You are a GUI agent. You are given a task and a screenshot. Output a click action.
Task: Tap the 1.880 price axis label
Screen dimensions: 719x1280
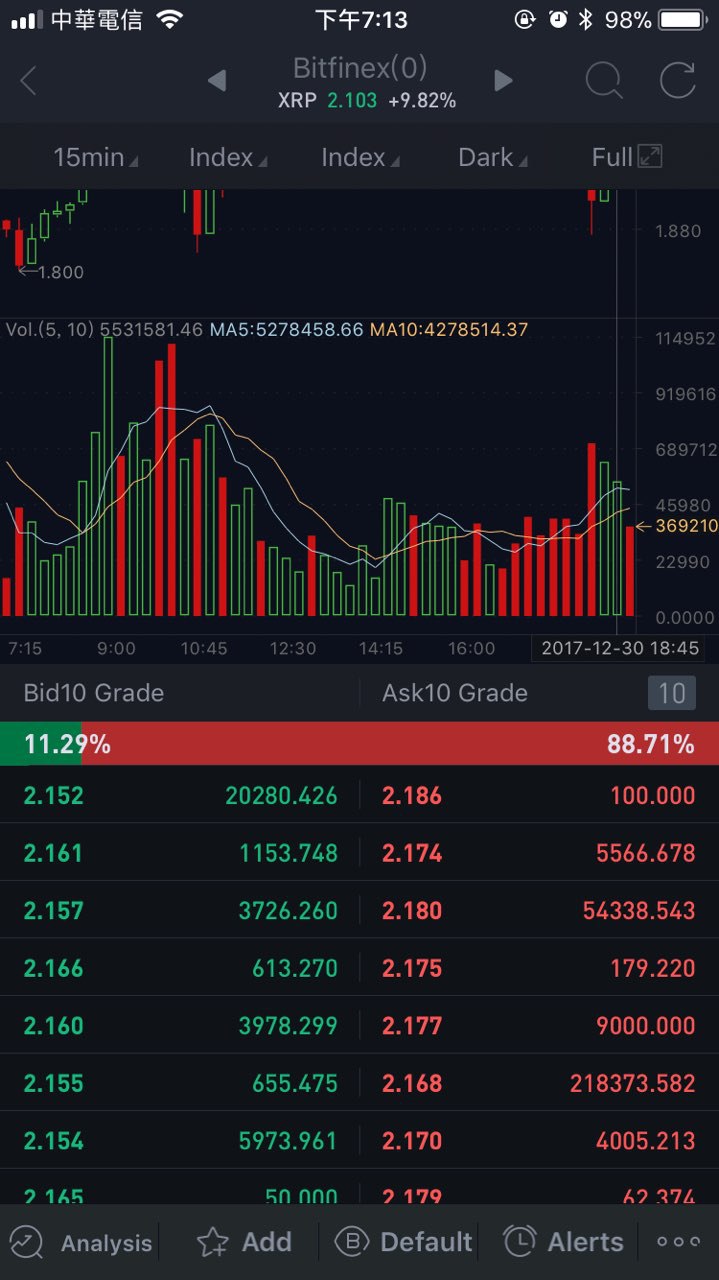[678, 231]
